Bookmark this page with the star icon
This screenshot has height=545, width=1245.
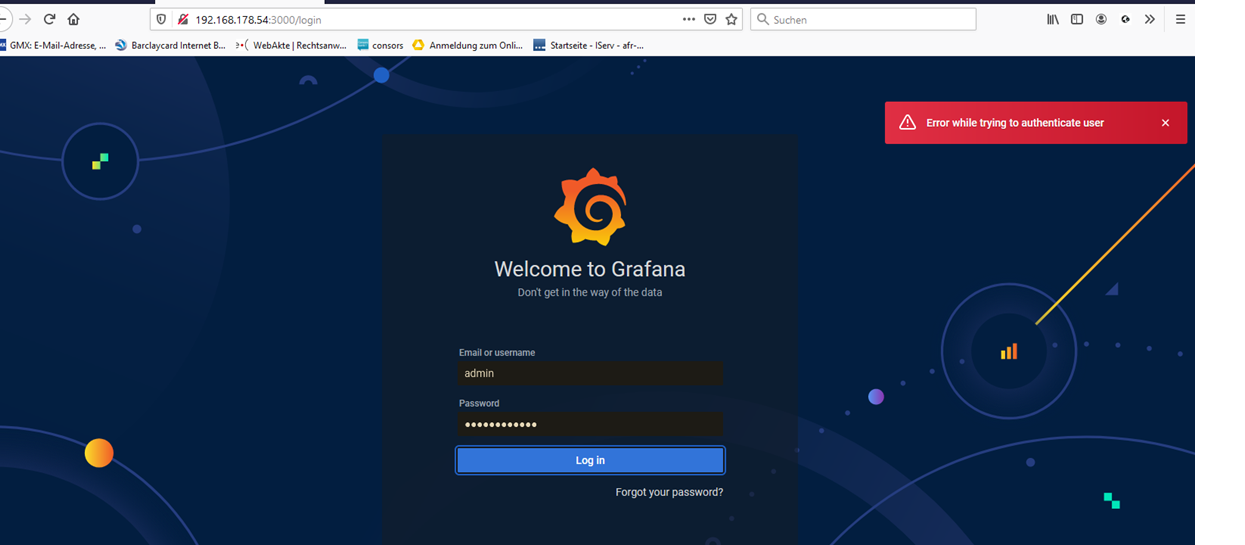731,19
